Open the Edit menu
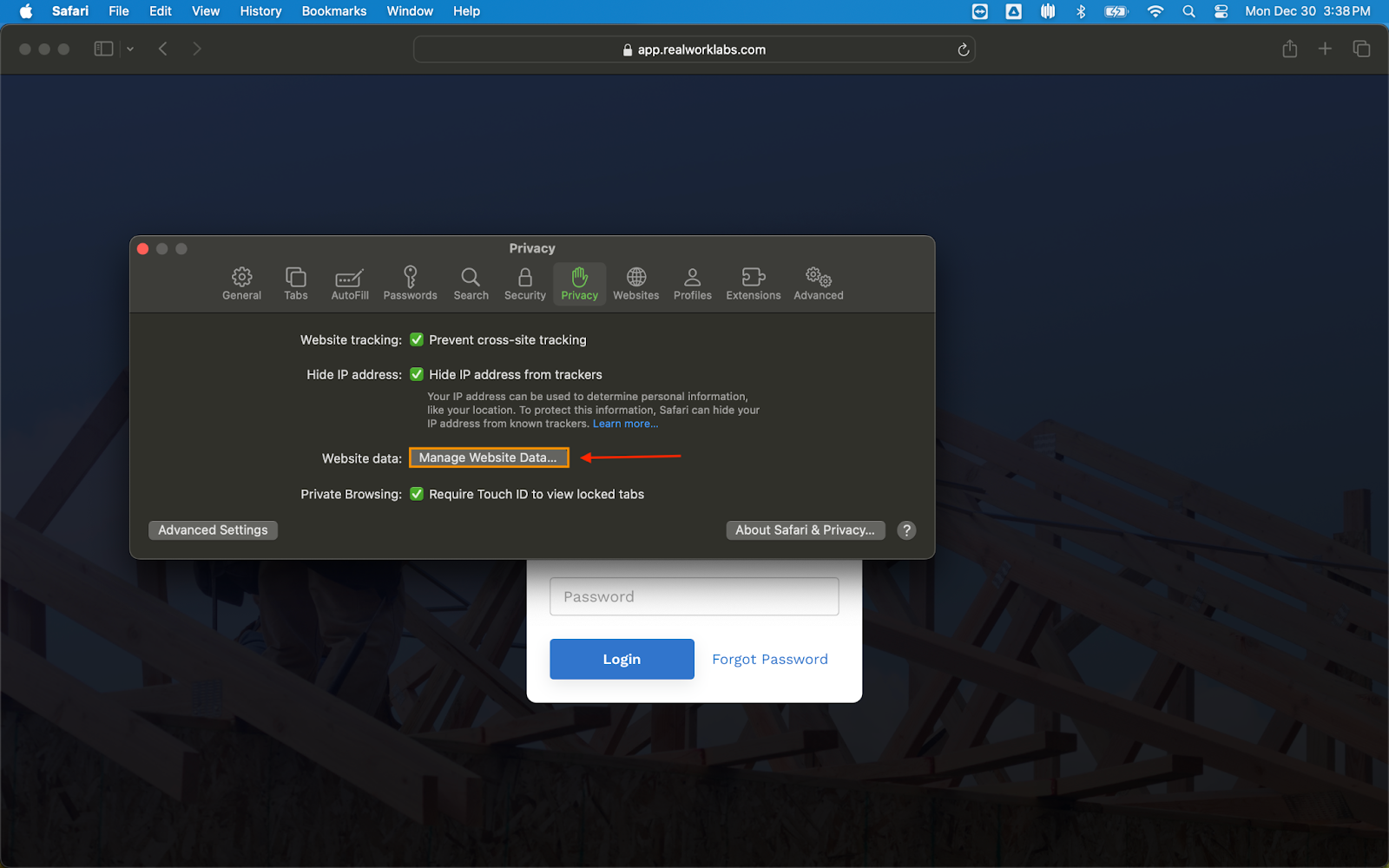The image size is (1389, 868). [161, 11]
